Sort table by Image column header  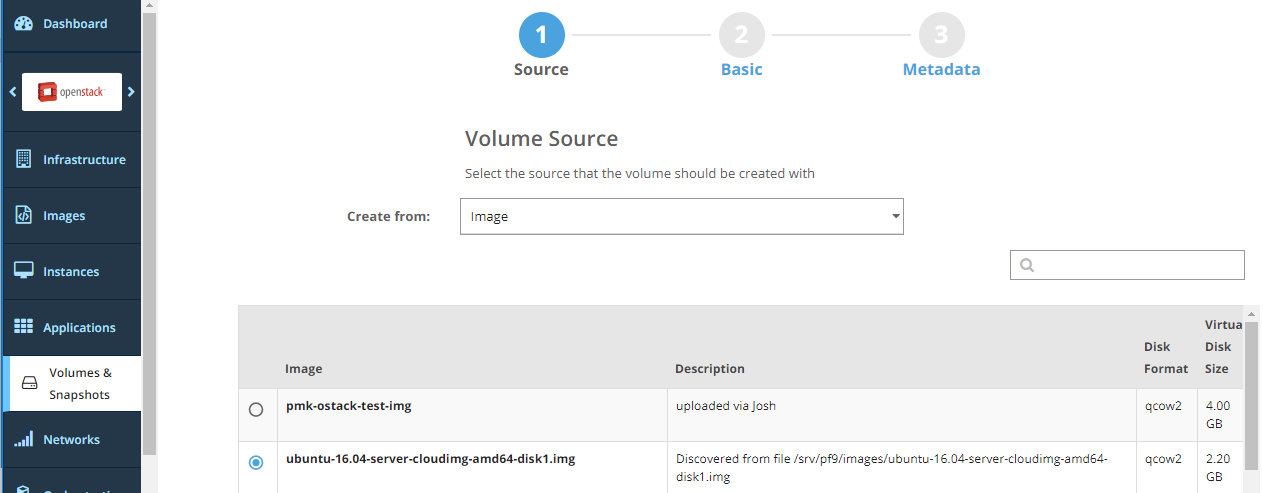[x=304, y=368]
